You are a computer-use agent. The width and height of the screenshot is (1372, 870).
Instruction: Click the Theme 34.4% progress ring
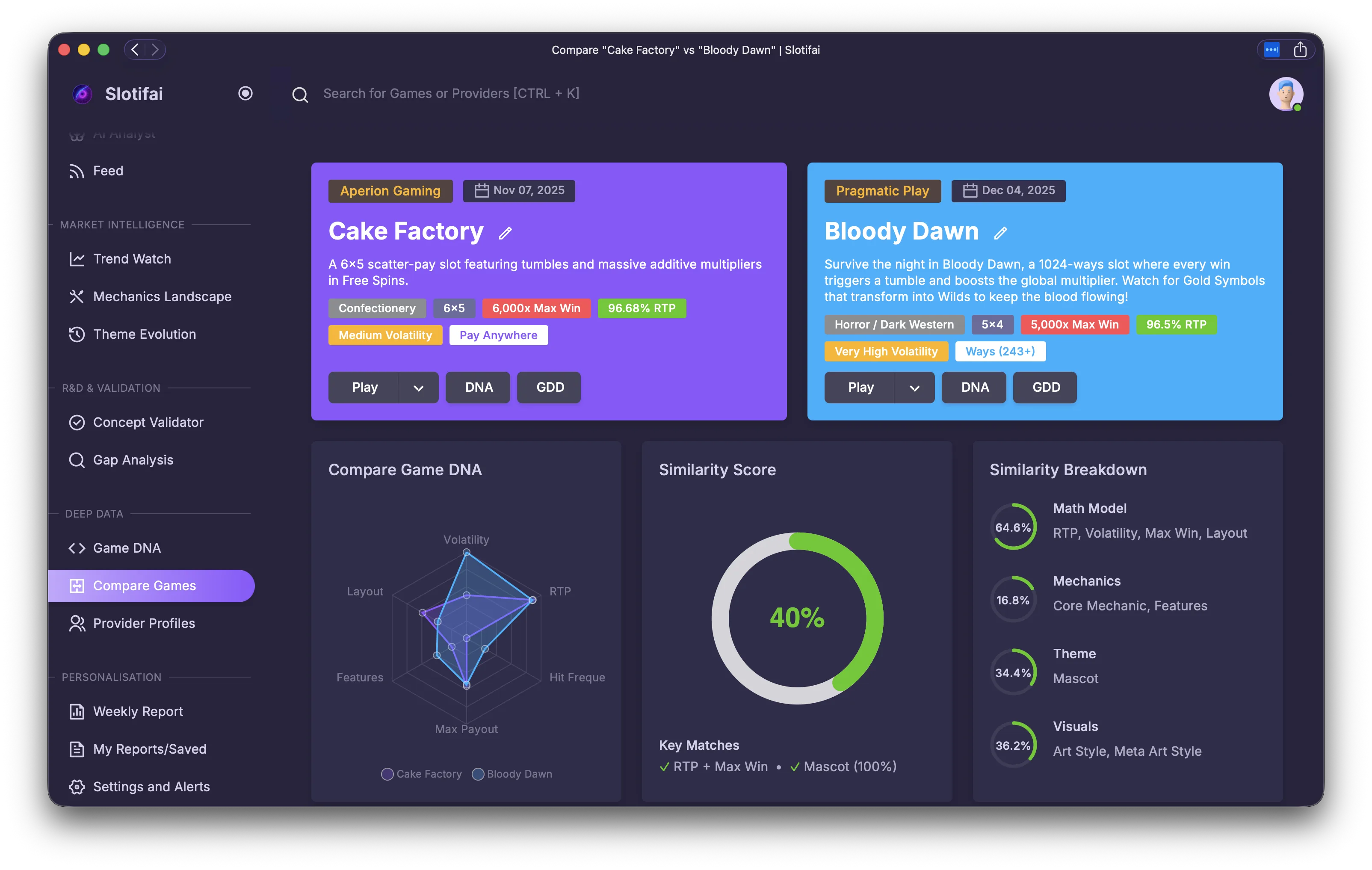pos(1013,672)
